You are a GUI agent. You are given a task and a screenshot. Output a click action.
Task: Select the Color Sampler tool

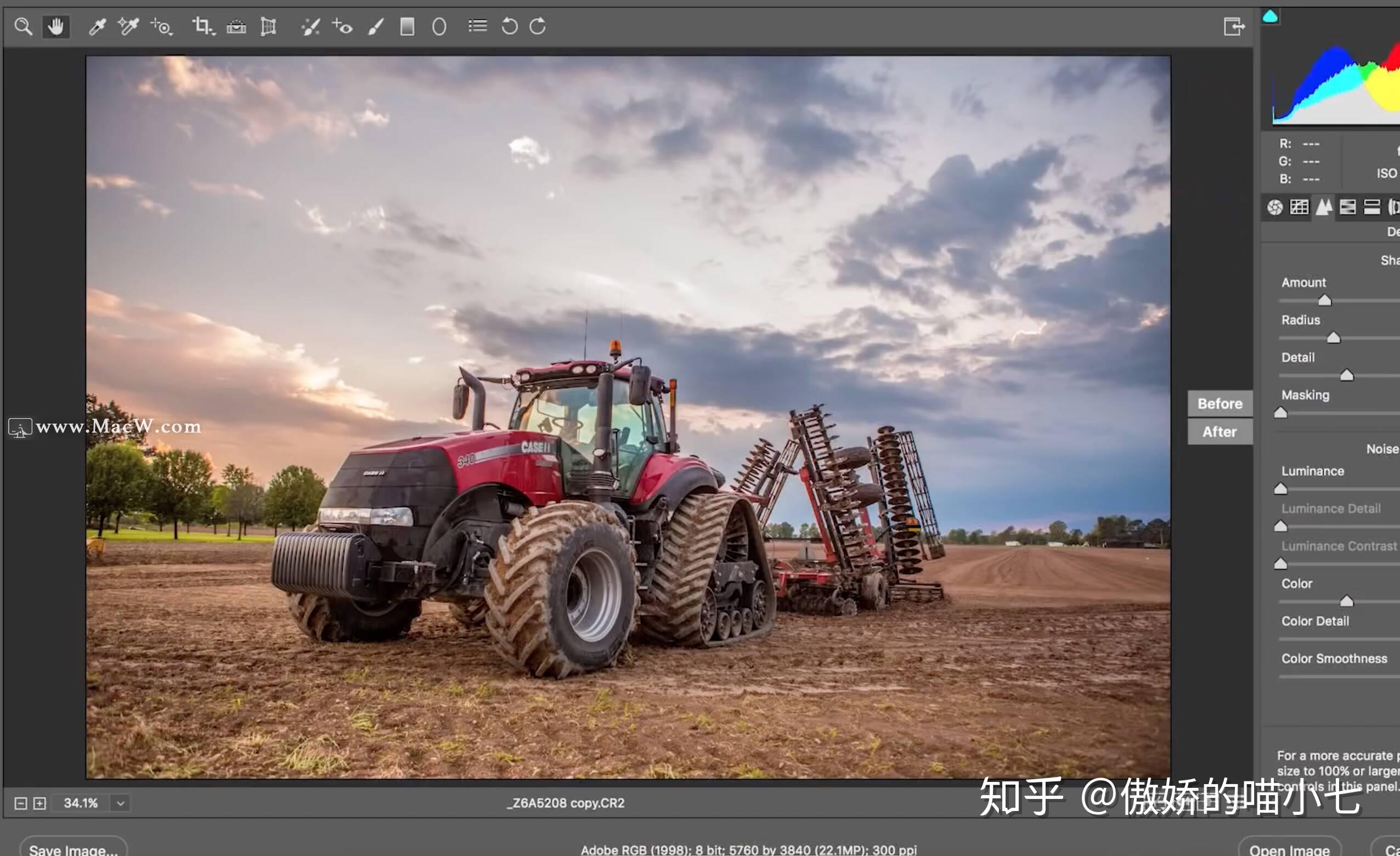click(128, 26)
